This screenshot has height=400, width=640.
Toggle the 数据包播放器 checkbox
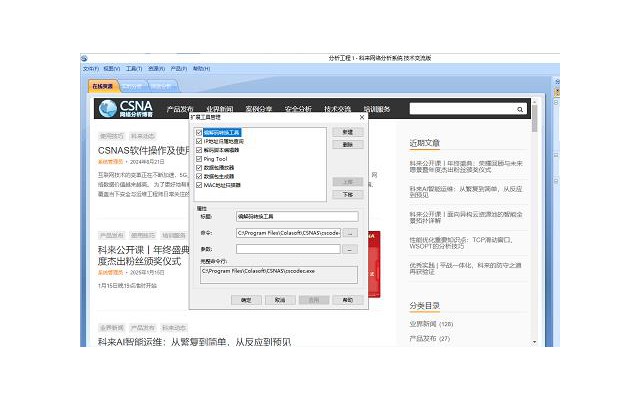click(x=199, y=168)
